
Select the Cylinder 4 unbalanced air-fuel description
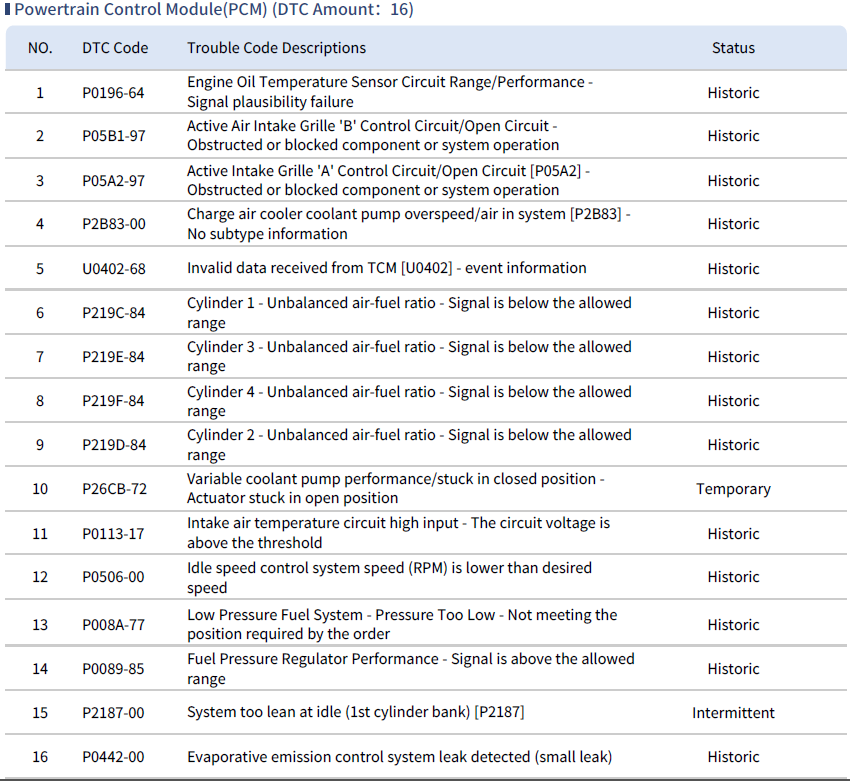tap(409, 401)
